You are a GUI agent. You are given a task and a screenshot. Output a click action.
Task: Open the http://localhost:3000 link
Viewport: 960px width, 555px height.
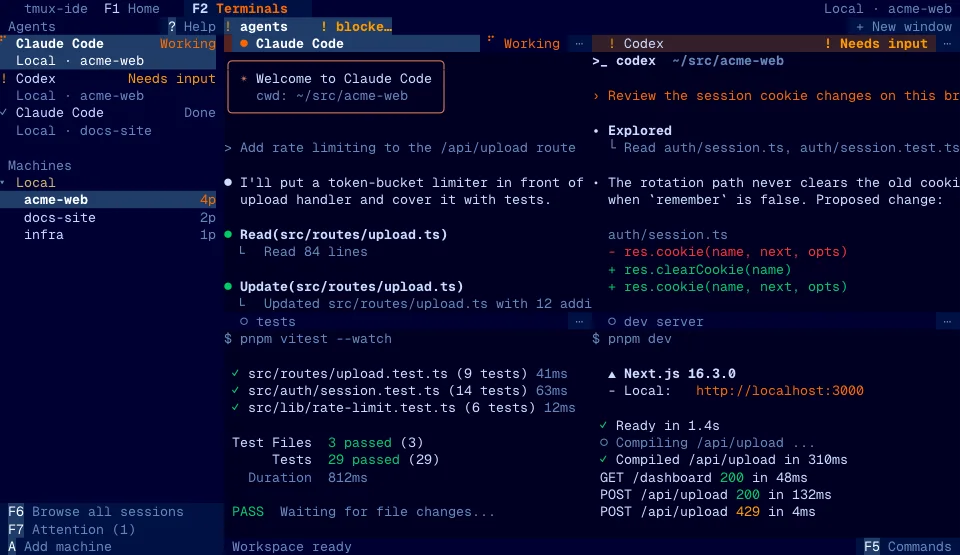pyautogui.click(x=779, y=391)
